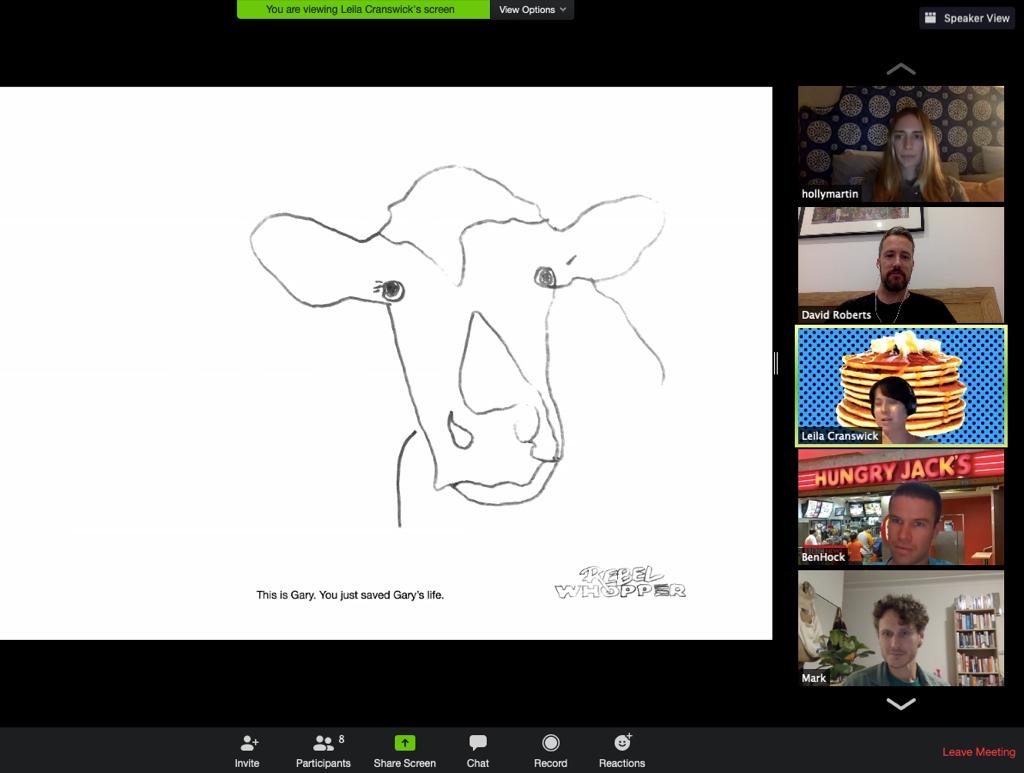Click the green Share Screen icon
This screenshot has width=1024, height=773.
(405, 743)
